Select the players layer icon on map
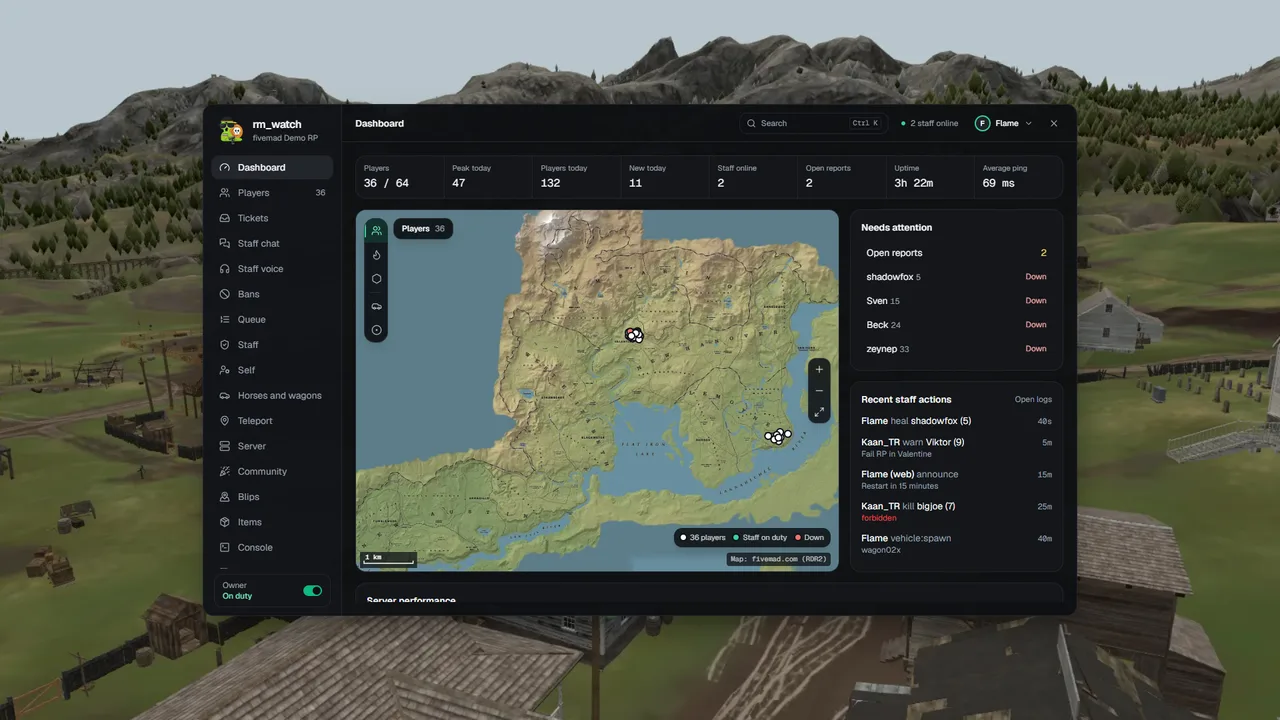This screenshot has height=720, width=1280. click(x=376, y=230)
